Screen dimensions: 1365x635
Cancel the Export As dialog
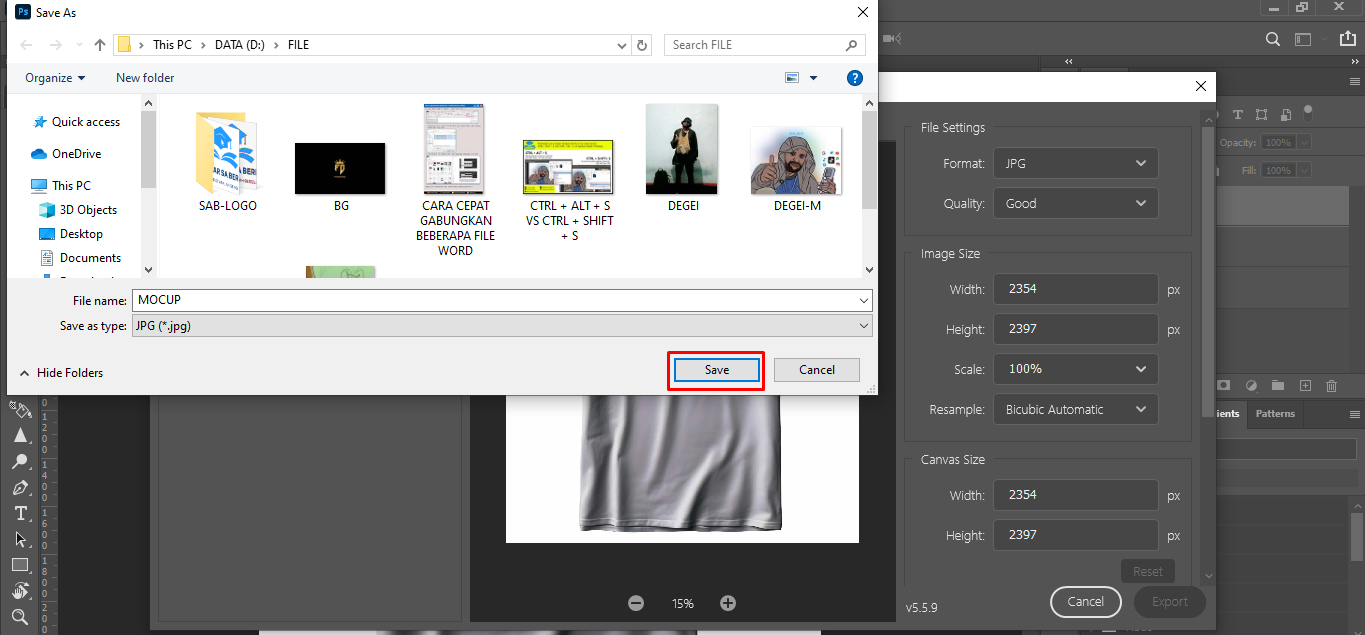1085,602
